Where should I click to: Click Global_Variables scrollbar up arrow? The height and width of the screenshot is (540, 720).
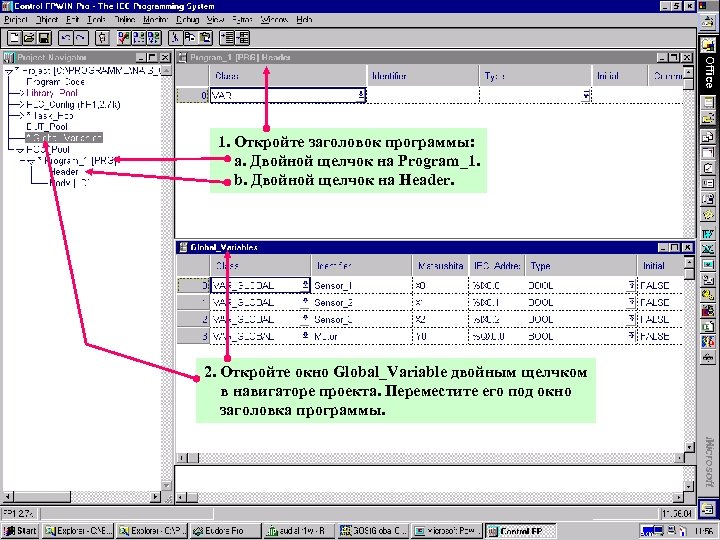pyautogui.click(x=688, y=262)
